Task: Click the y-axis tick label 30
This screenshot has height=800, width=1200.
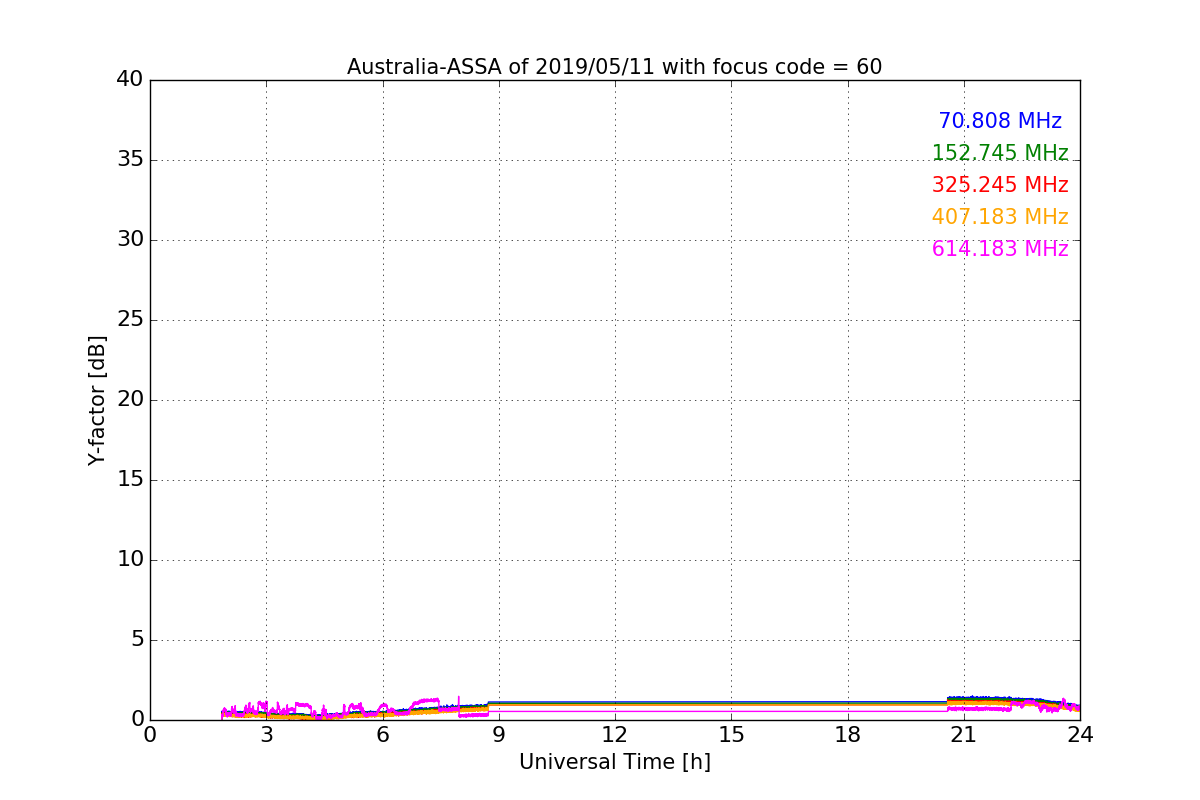Action: [130, 240]
